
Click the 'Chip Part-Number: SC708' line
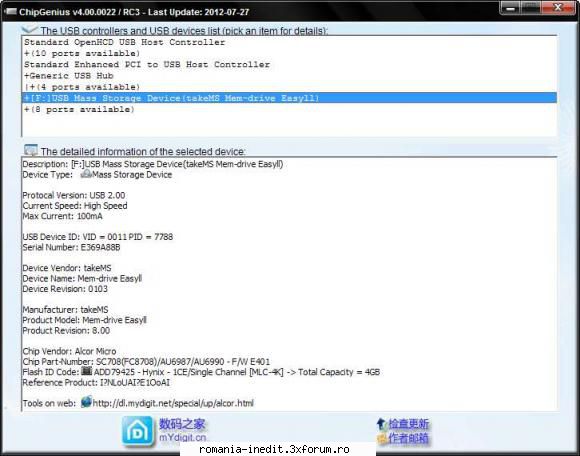point(146,361)
